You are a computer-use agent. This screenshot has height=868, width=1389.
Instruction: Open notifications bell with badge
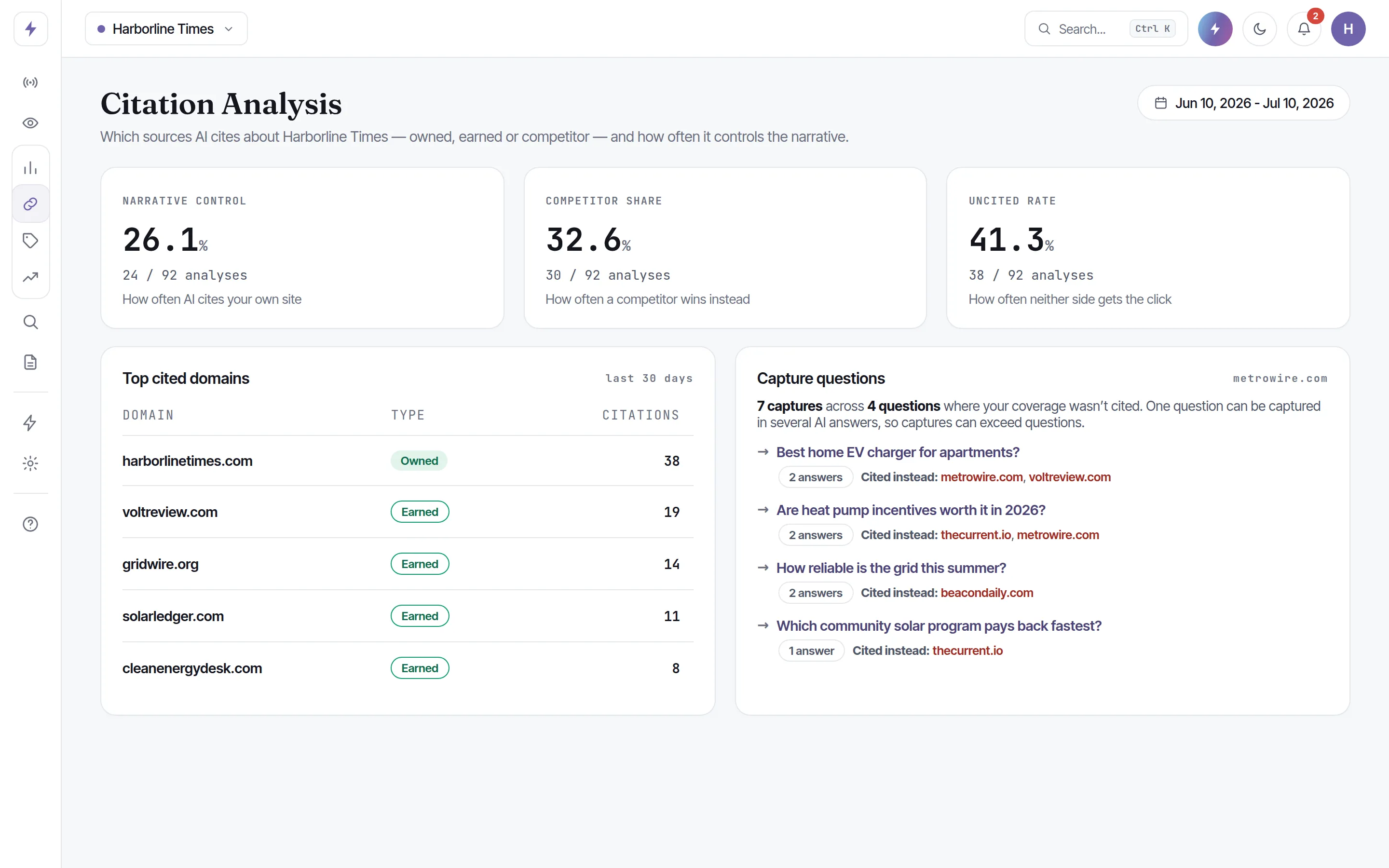point(1304,29)
